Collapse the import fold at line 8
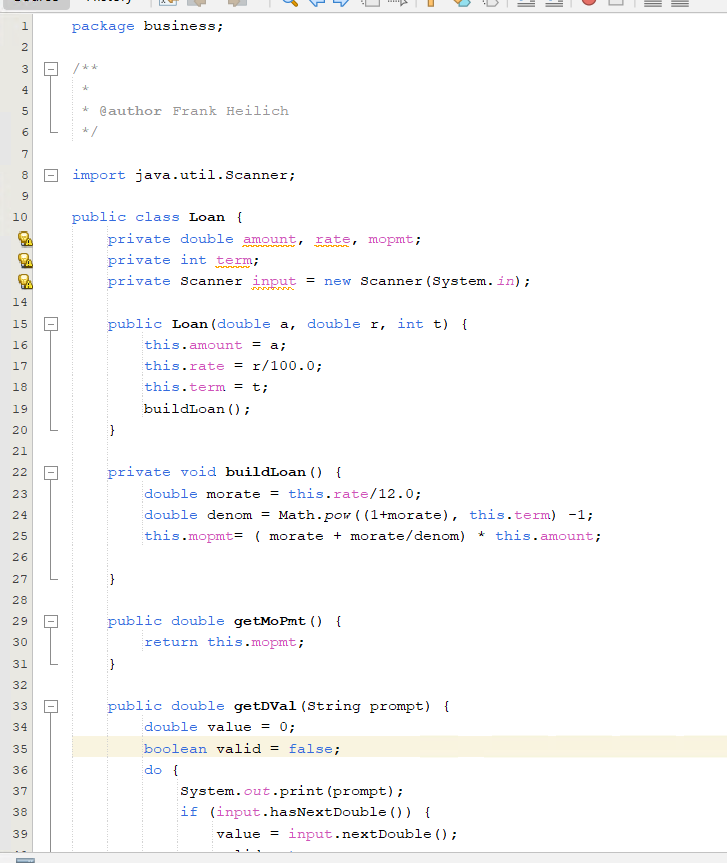Image resolution: width=727 pixels, height=863 pixels. tap(51, 175)
